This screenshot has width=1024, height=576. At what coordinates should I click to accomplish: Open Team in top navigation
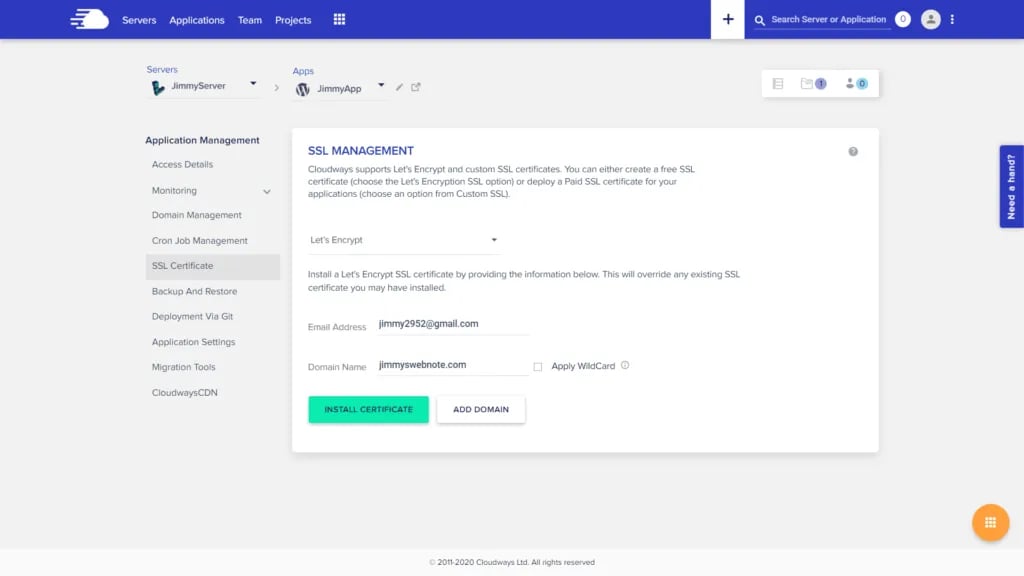[249, 20]
